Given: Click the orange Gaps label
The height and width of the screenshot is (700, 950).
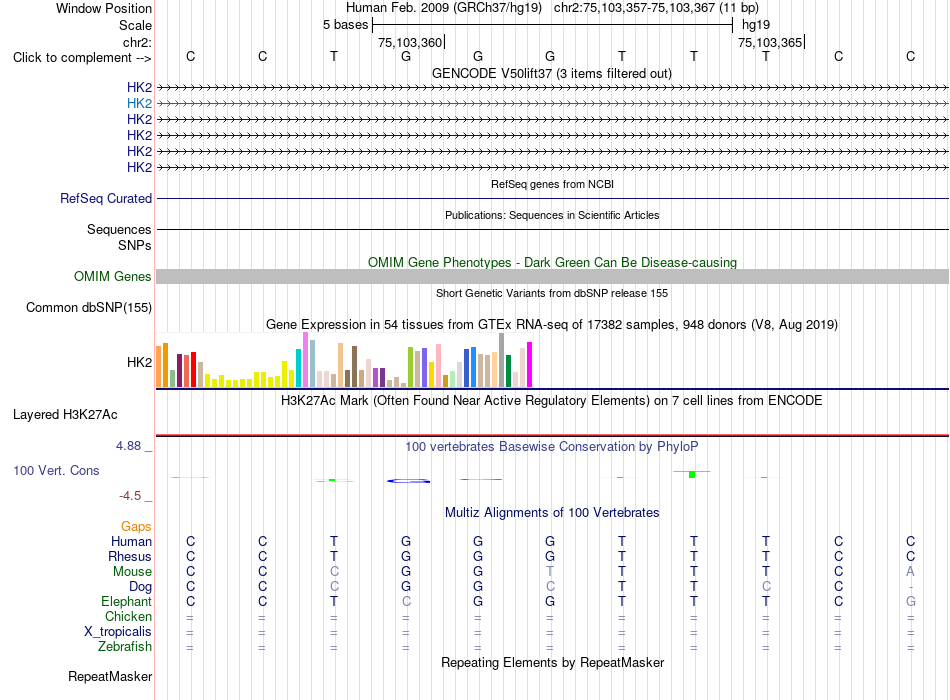Looking at the screenshot, I should pyautogui.click(x=136, y=527).
